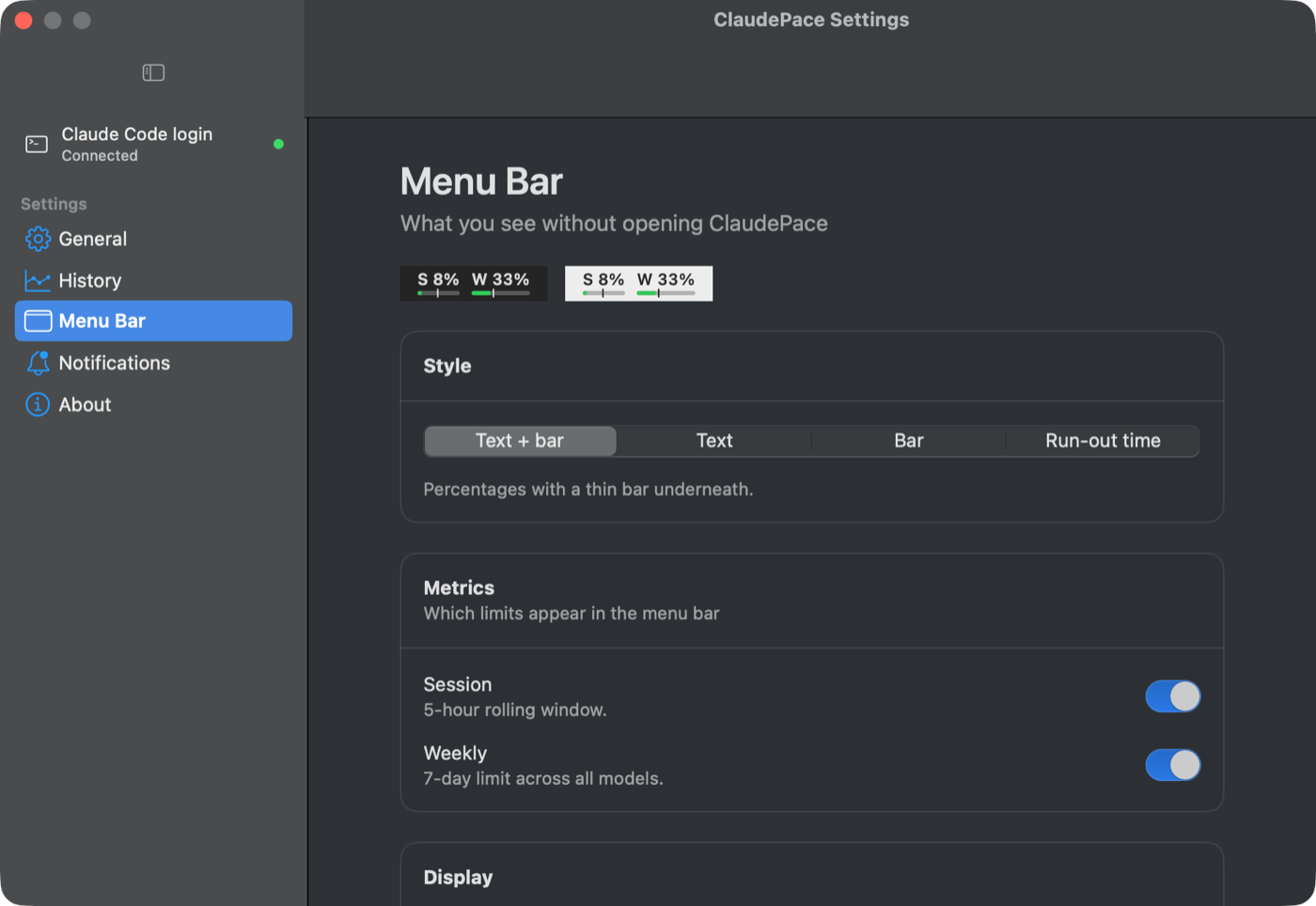Close the ClaudePace Settings window
Image resolution: width=1316 pixels, height=906 pixels.
click(x=23, y=21)
